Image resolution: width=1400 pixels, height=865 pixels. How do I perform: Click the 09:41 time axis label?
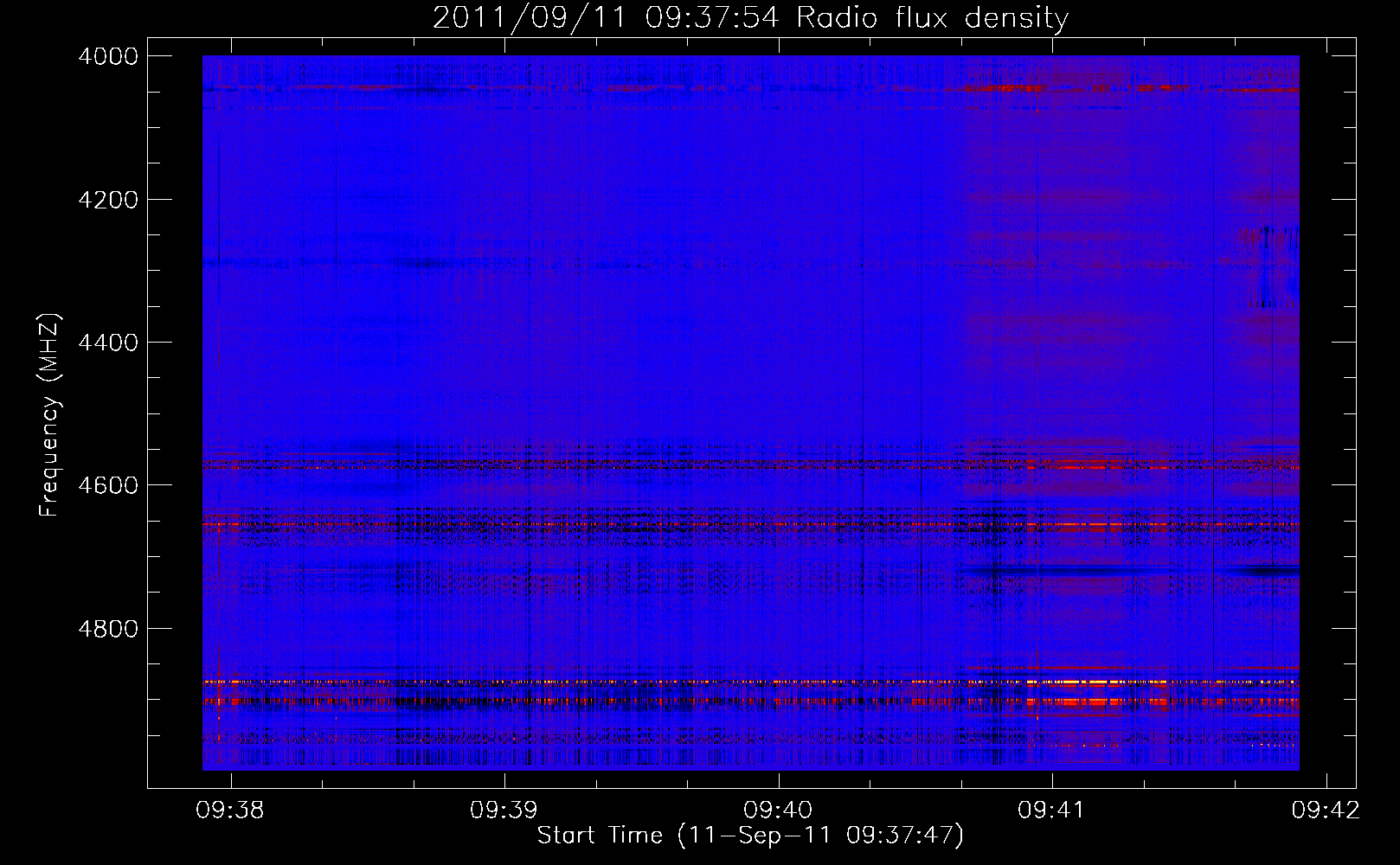(x=1052, y=811)
